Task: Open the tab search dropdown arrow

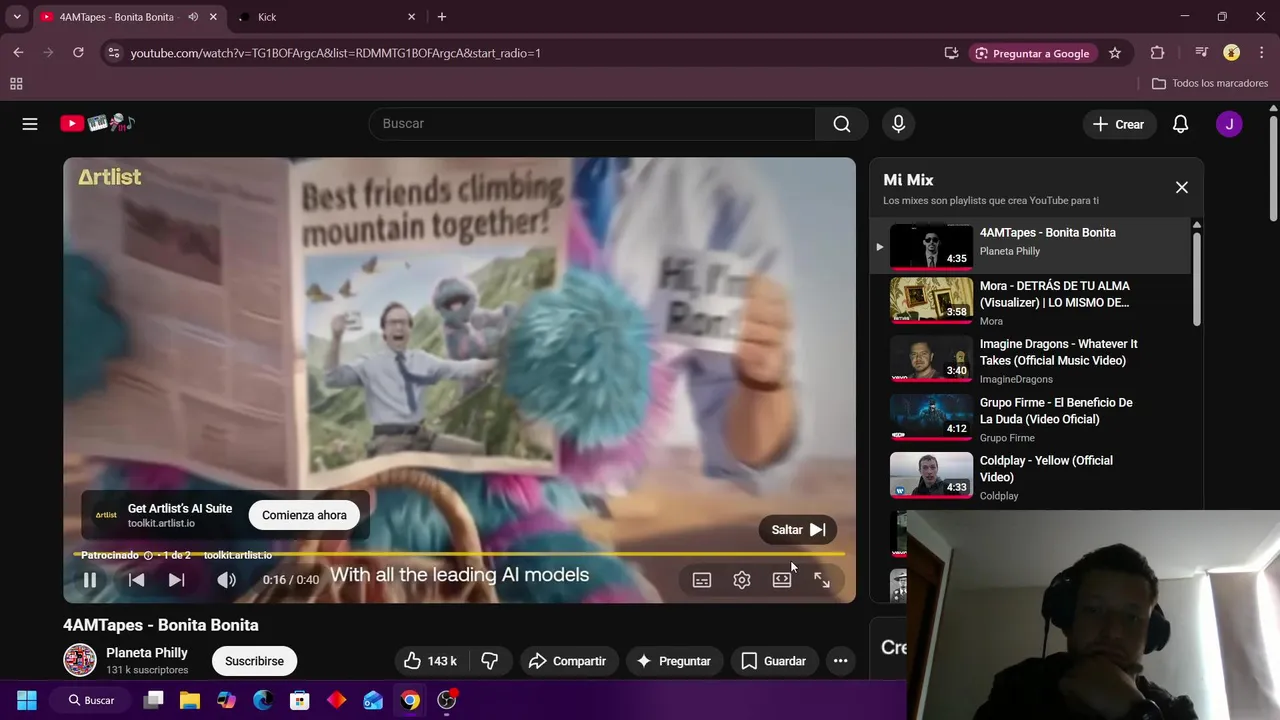Action: click(17, 17)
